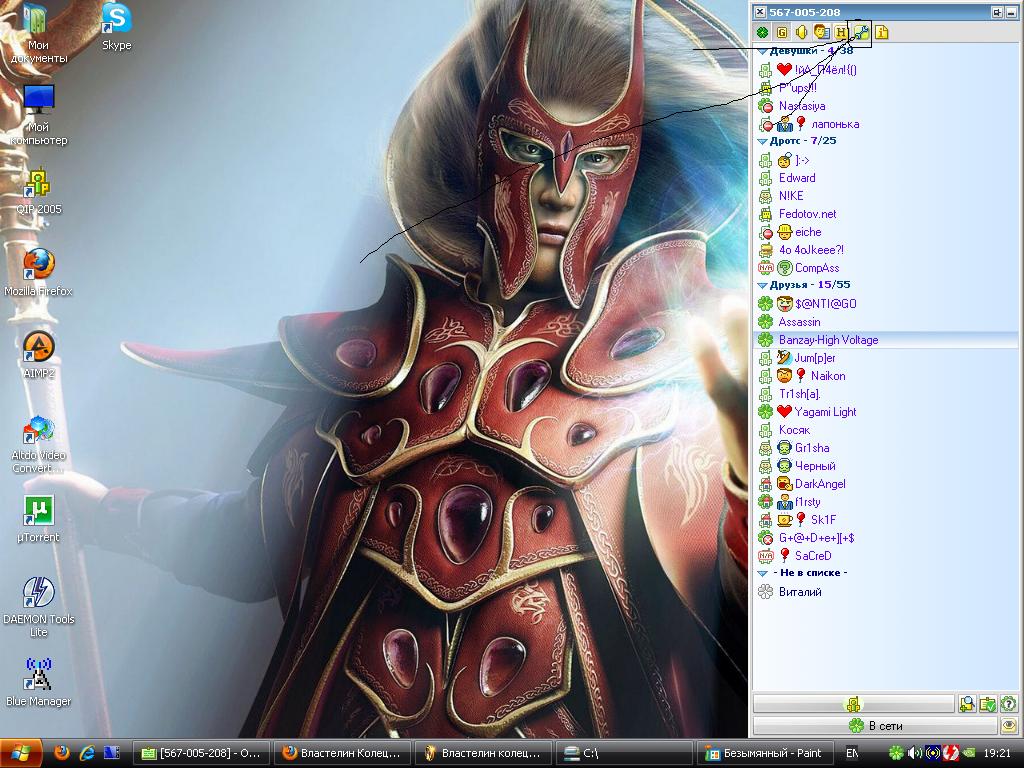The height and width of the screenshot is (768, 1024).
Task: Toggle groups display with G icon
Action: point(782,32)
